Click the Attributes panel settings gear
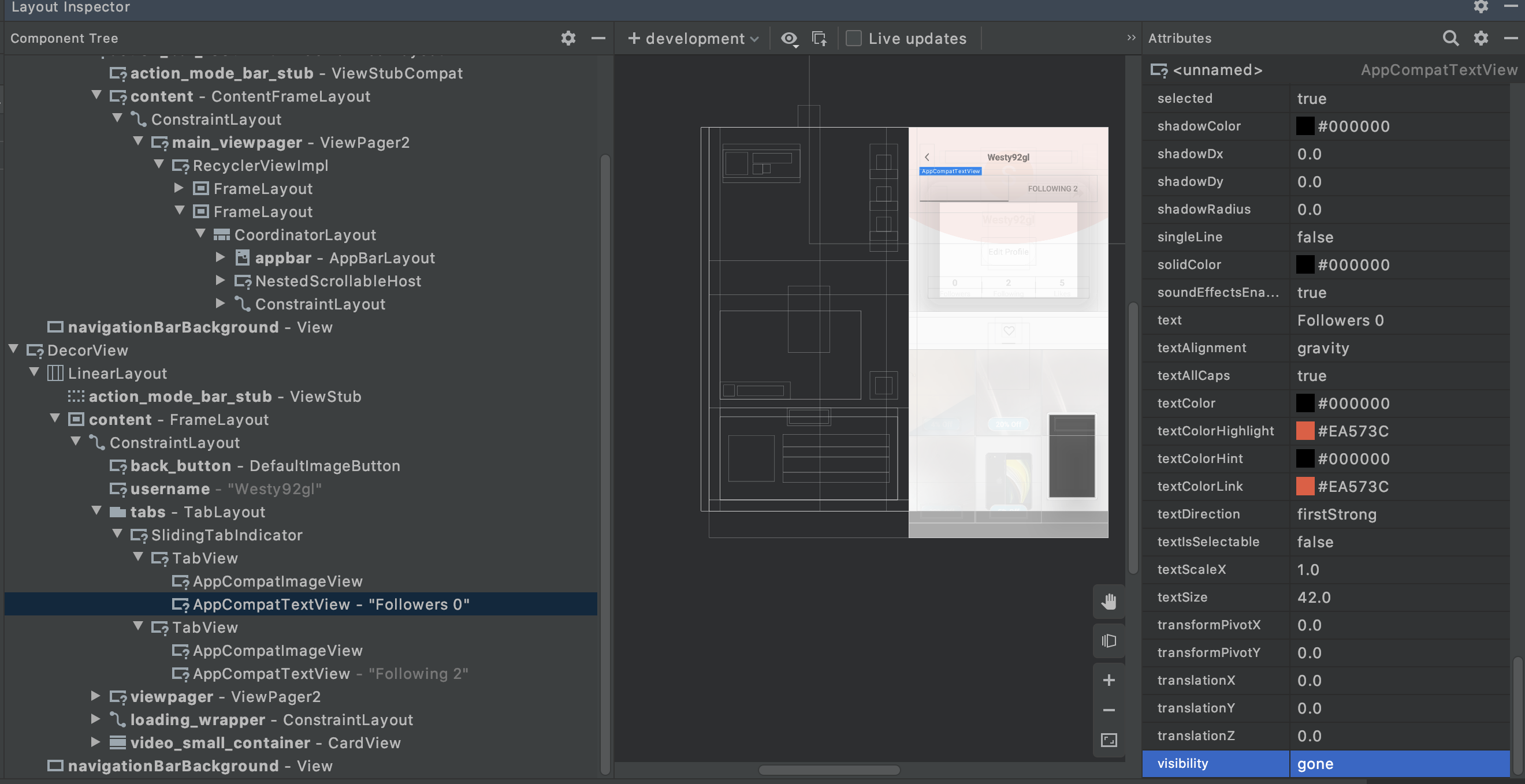The height and width of the screenshot is (784, 1525). point(1481,39)
